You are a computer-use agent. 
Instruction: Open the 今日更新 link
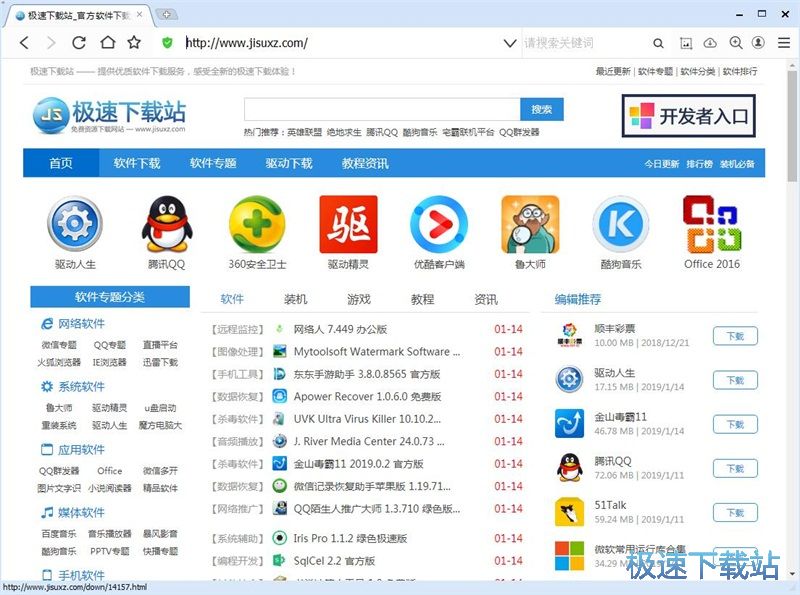661,164
